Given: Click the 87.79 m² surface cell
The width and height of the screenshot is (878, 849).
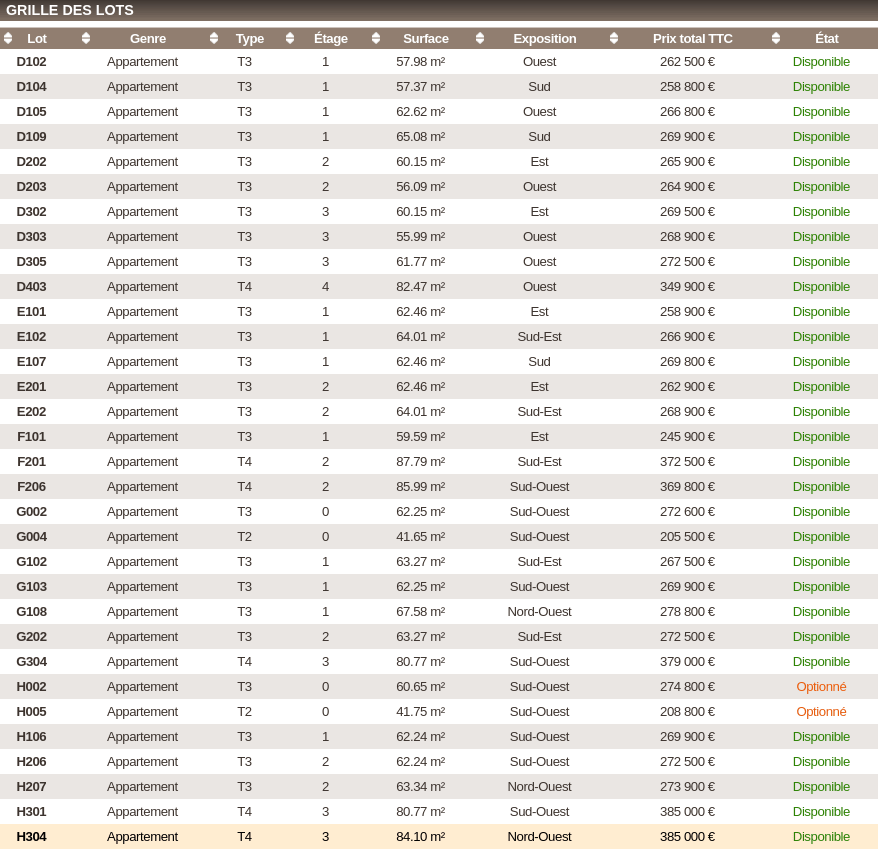Looking at the screenshot, I should pyautogui.click(x=420, y=461).
